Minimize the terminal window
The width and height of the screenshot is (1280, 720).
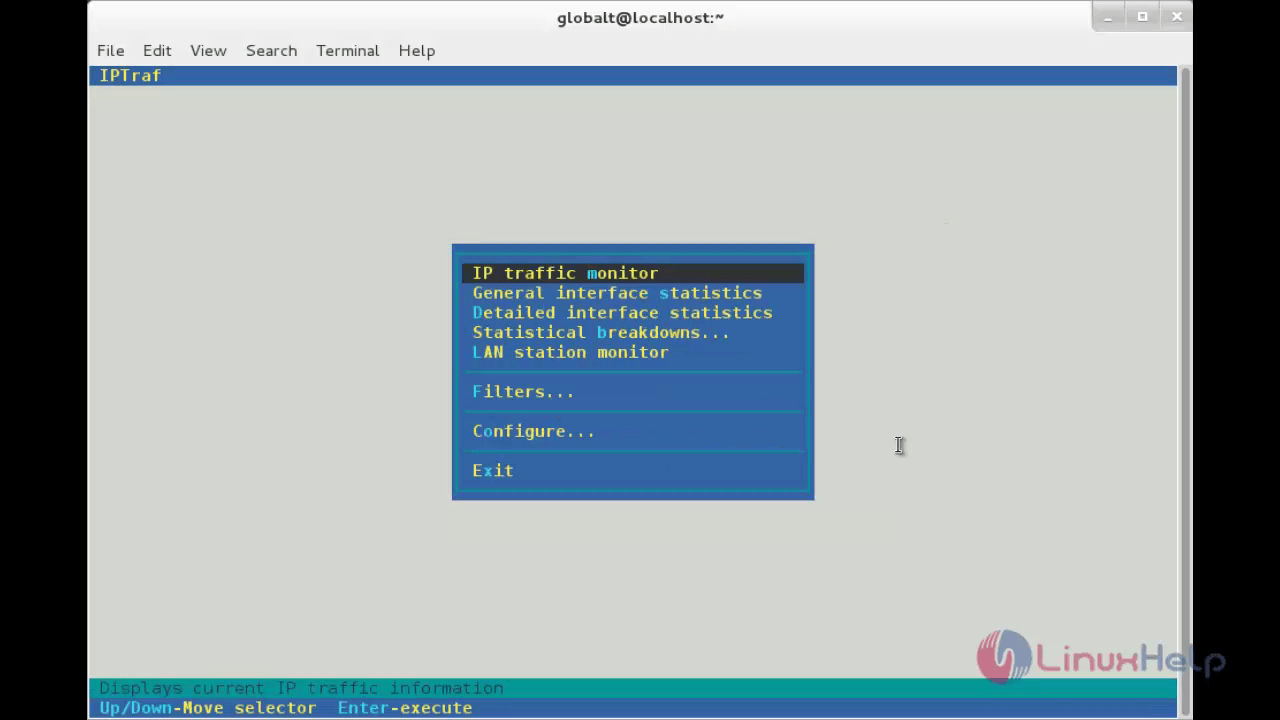(1108, 17)
